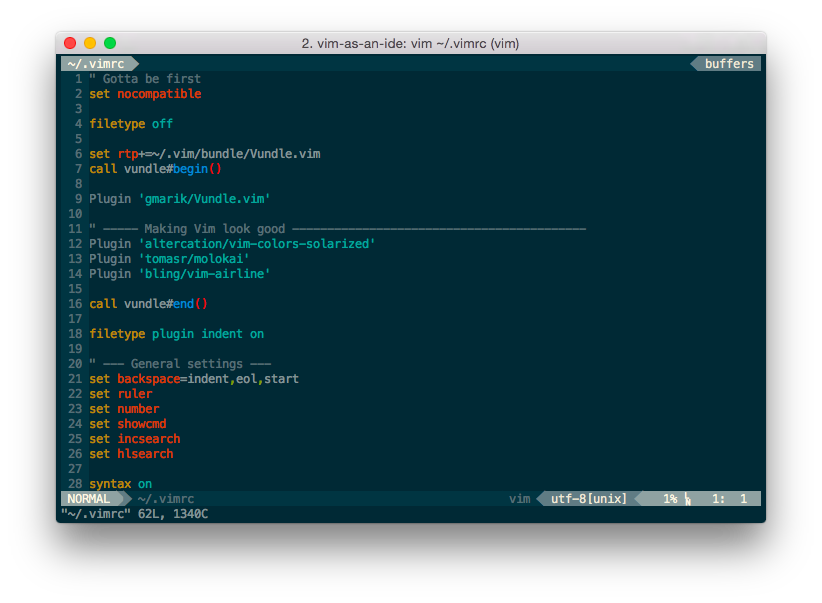822x603 pixels.
Task: Click the 'set rtp+=~/.vim/bundle/Vundle.vim' line
Action: click(x=205, y=154)
